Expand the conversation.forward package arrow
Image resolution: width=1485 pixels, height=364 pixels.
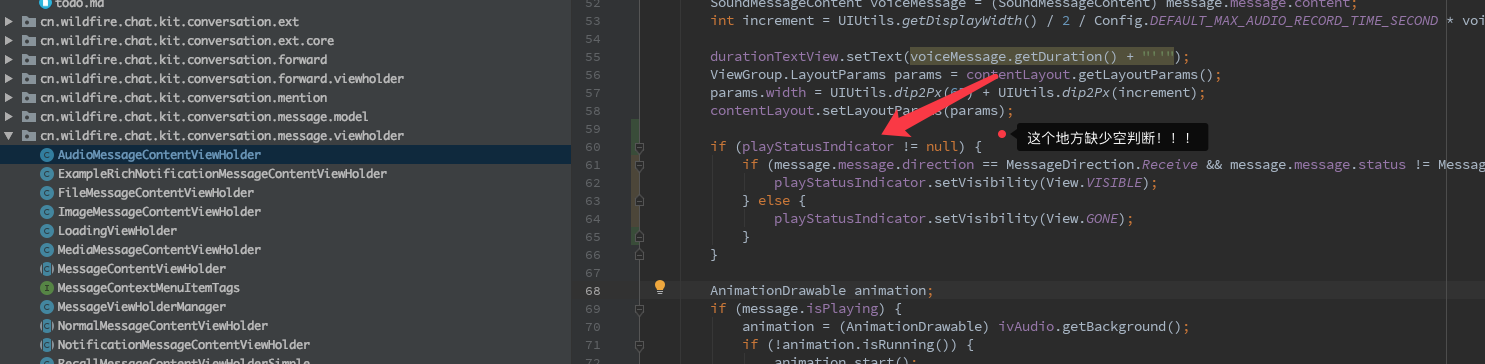click(x=9, y=60)
